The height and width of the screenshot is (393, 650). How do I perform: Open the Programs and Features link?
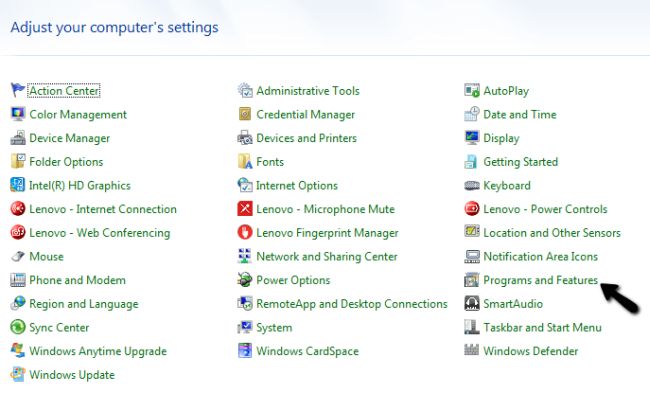tap(541, 280)
